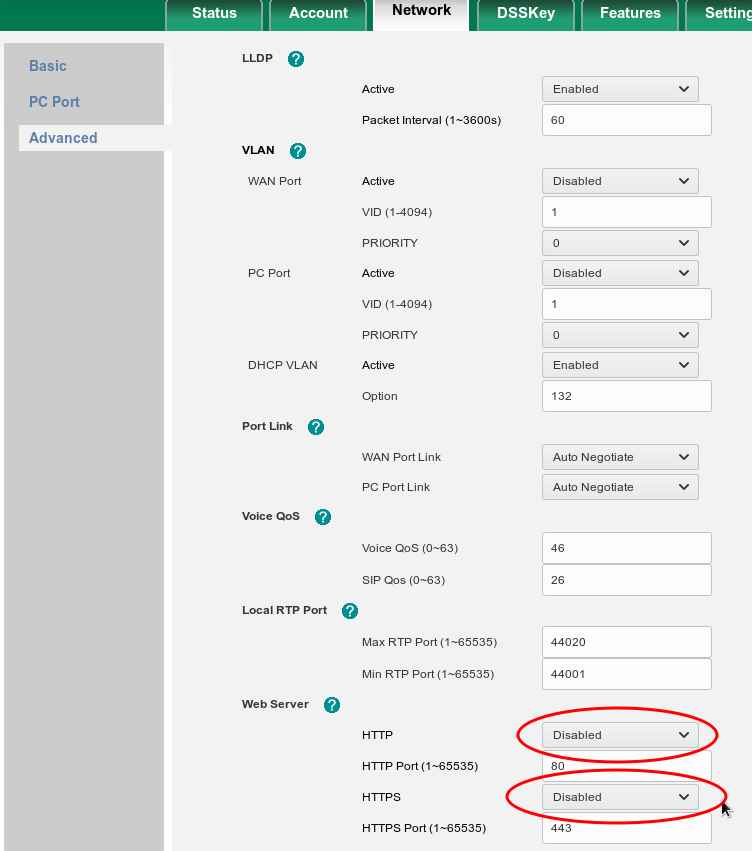The height and width of the screenshot is (851, 752).
Task: Open the LLDP Active dropdown
Action: coord(620,89)
